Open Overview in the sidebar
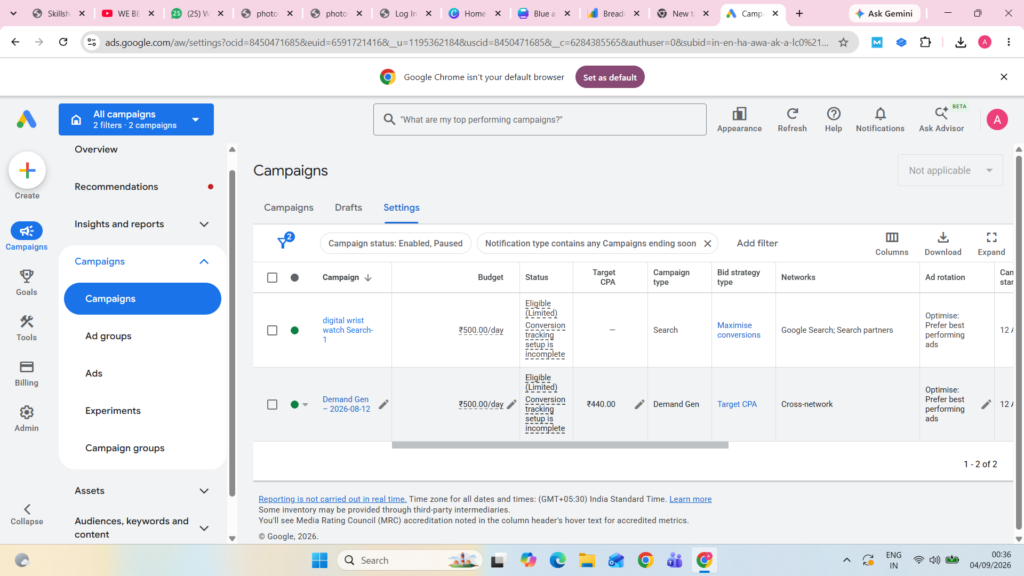The image size is (1024, 576). click(x=96, y=150)
